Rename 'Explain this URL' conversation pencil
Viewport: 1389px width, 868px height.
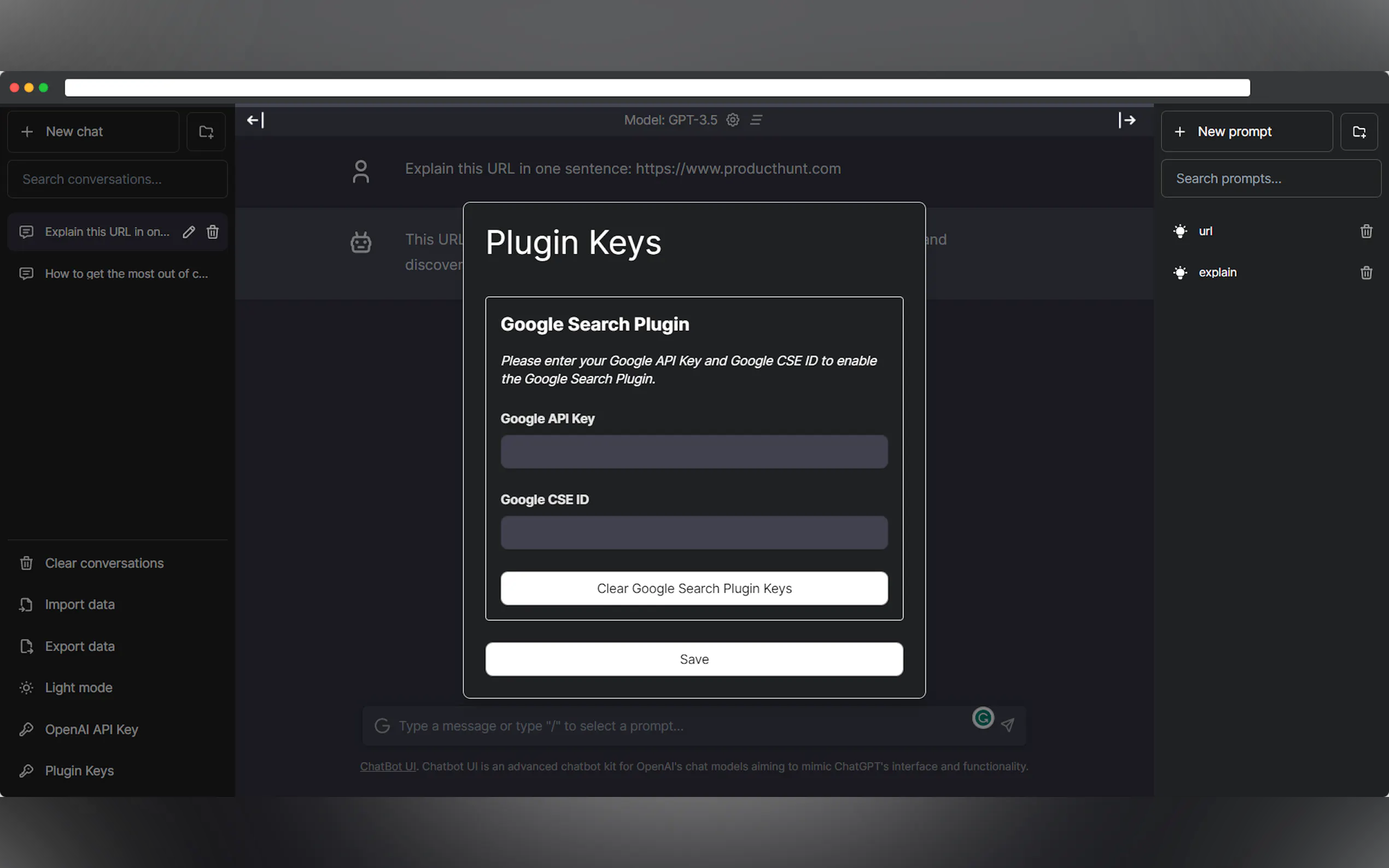(189, 232)
